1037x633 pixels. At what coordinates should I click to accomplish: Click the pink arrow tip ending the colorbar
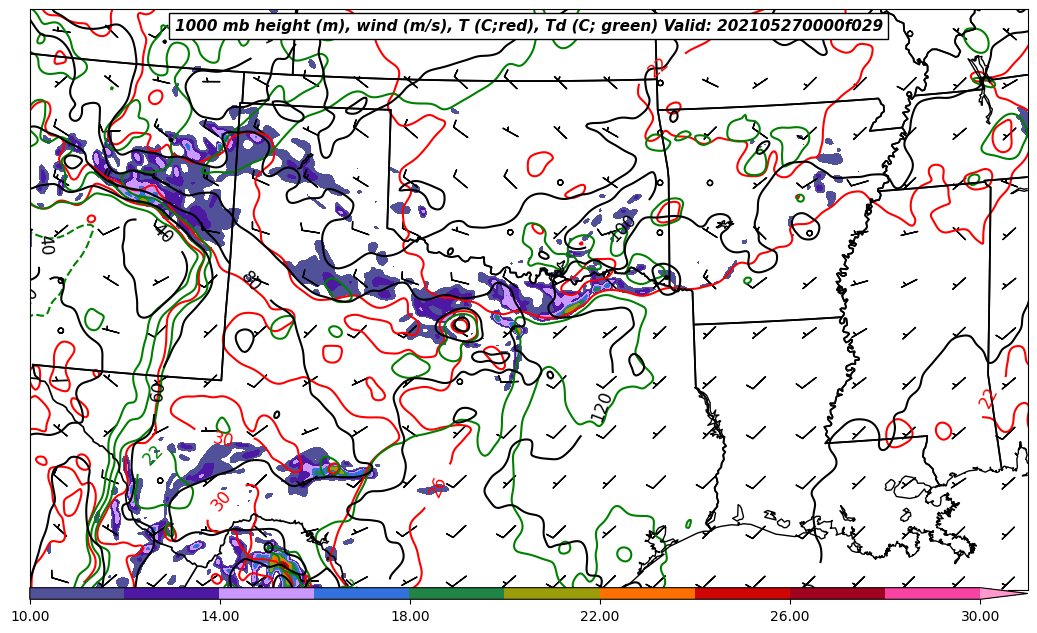[x=1003, y=593]
